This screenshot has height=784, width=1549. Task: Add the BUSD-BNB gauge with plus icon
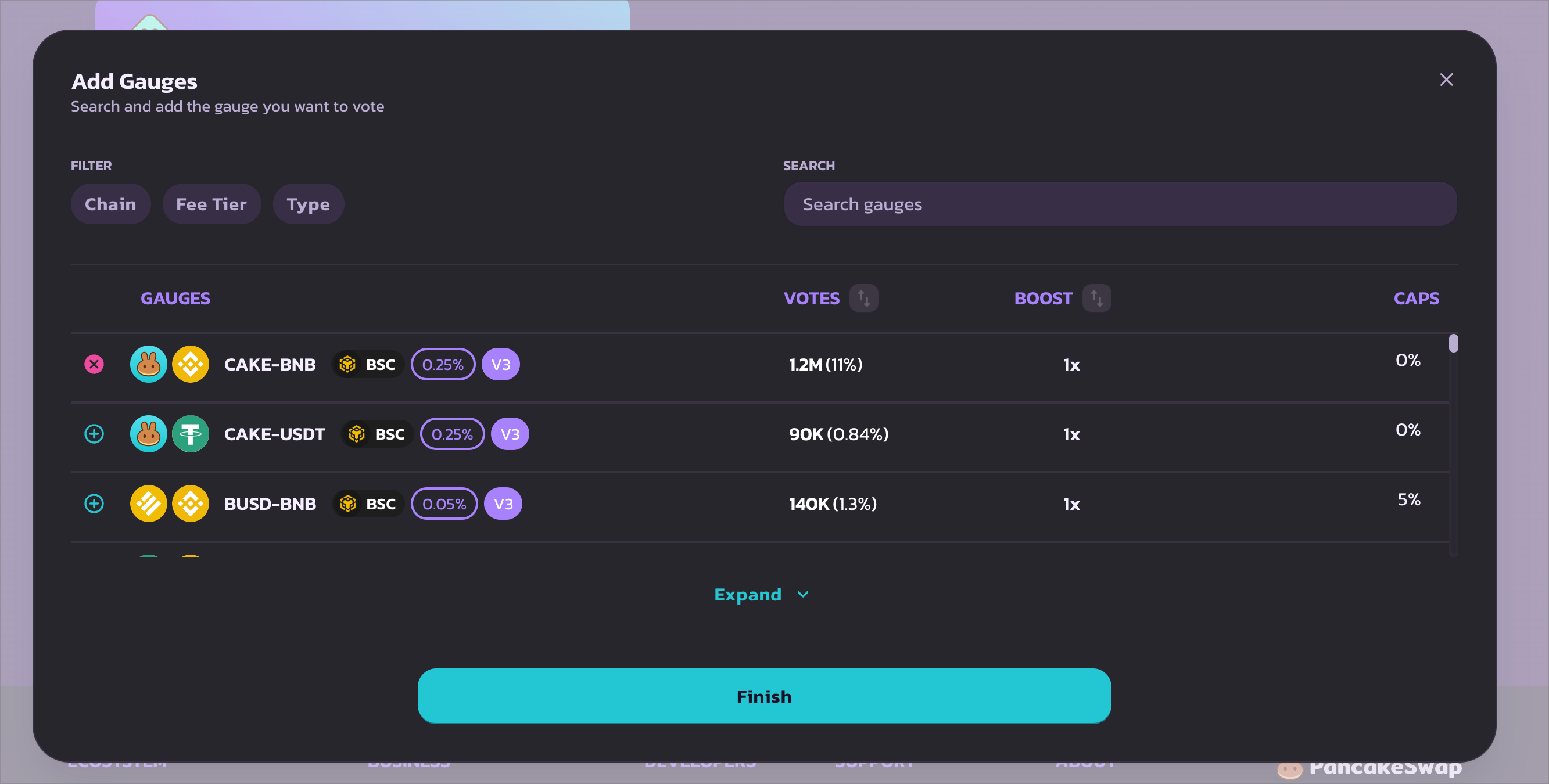coord(94,504)
